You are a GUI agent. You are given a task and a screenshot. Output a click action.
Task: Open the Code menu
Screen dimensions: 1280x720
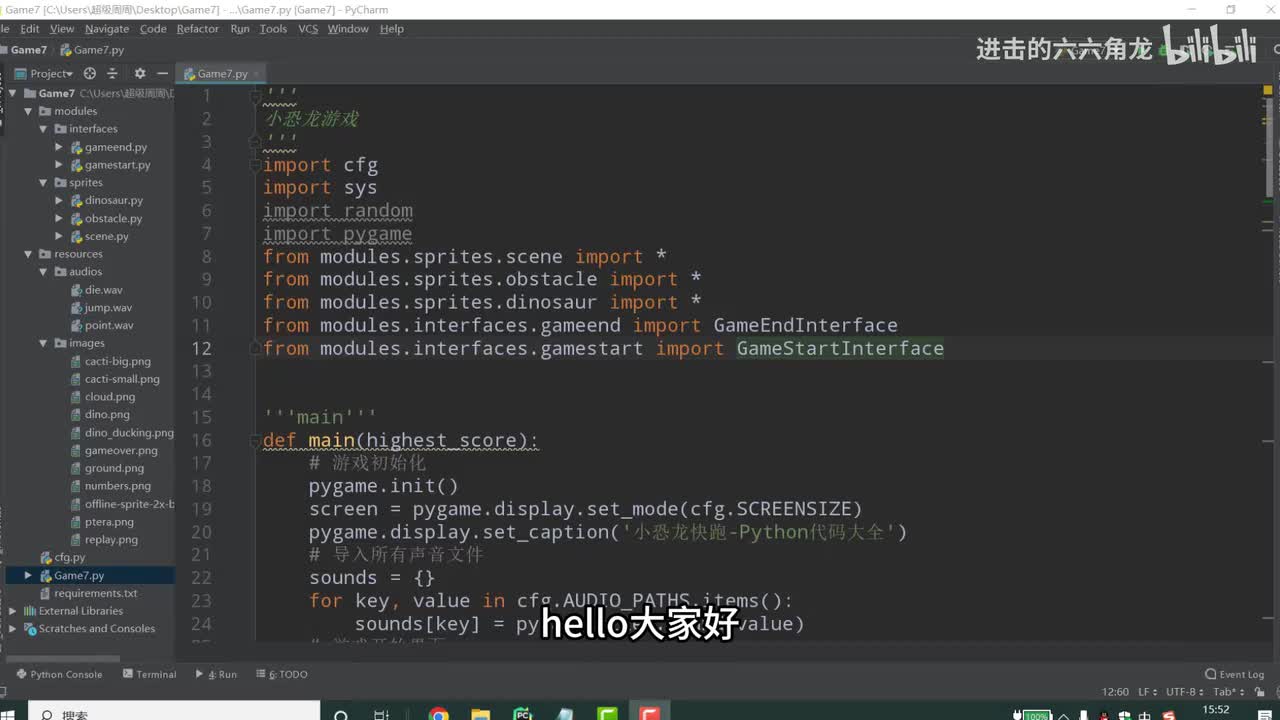[153, 29]
